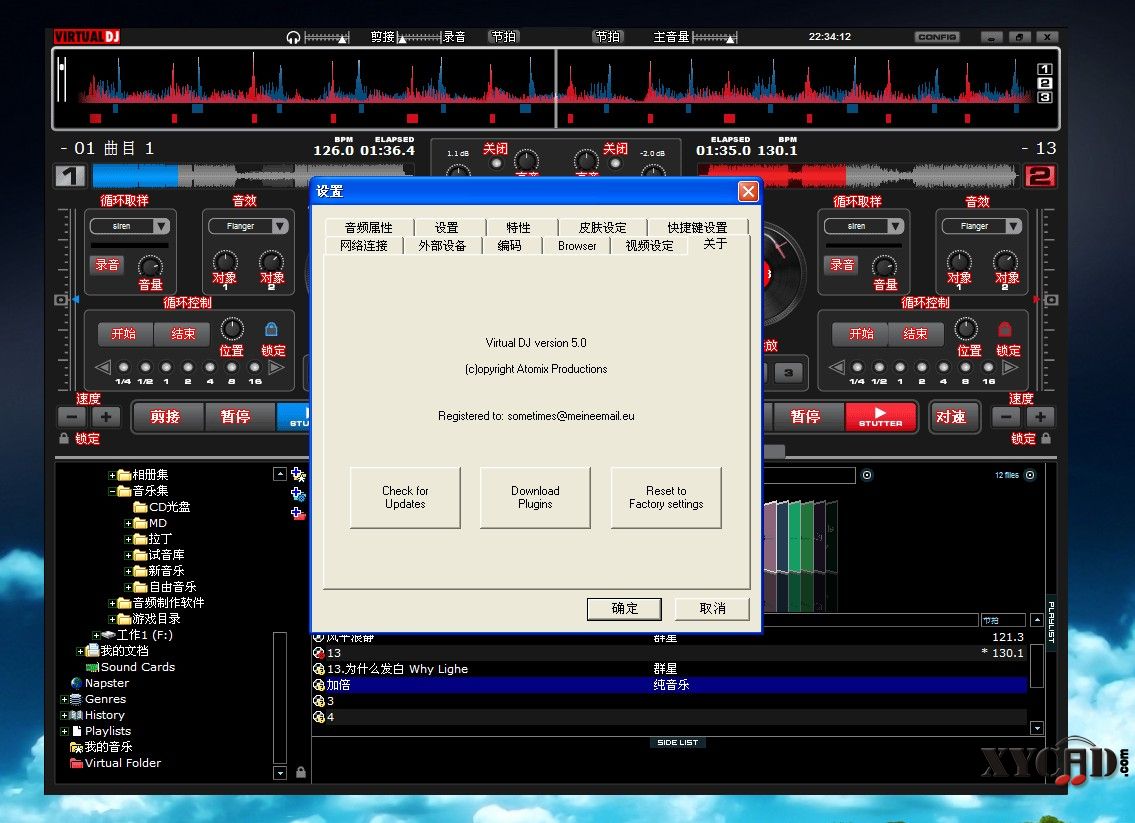Toggle the left deck speed lock padlock

[x=64, y=439]
